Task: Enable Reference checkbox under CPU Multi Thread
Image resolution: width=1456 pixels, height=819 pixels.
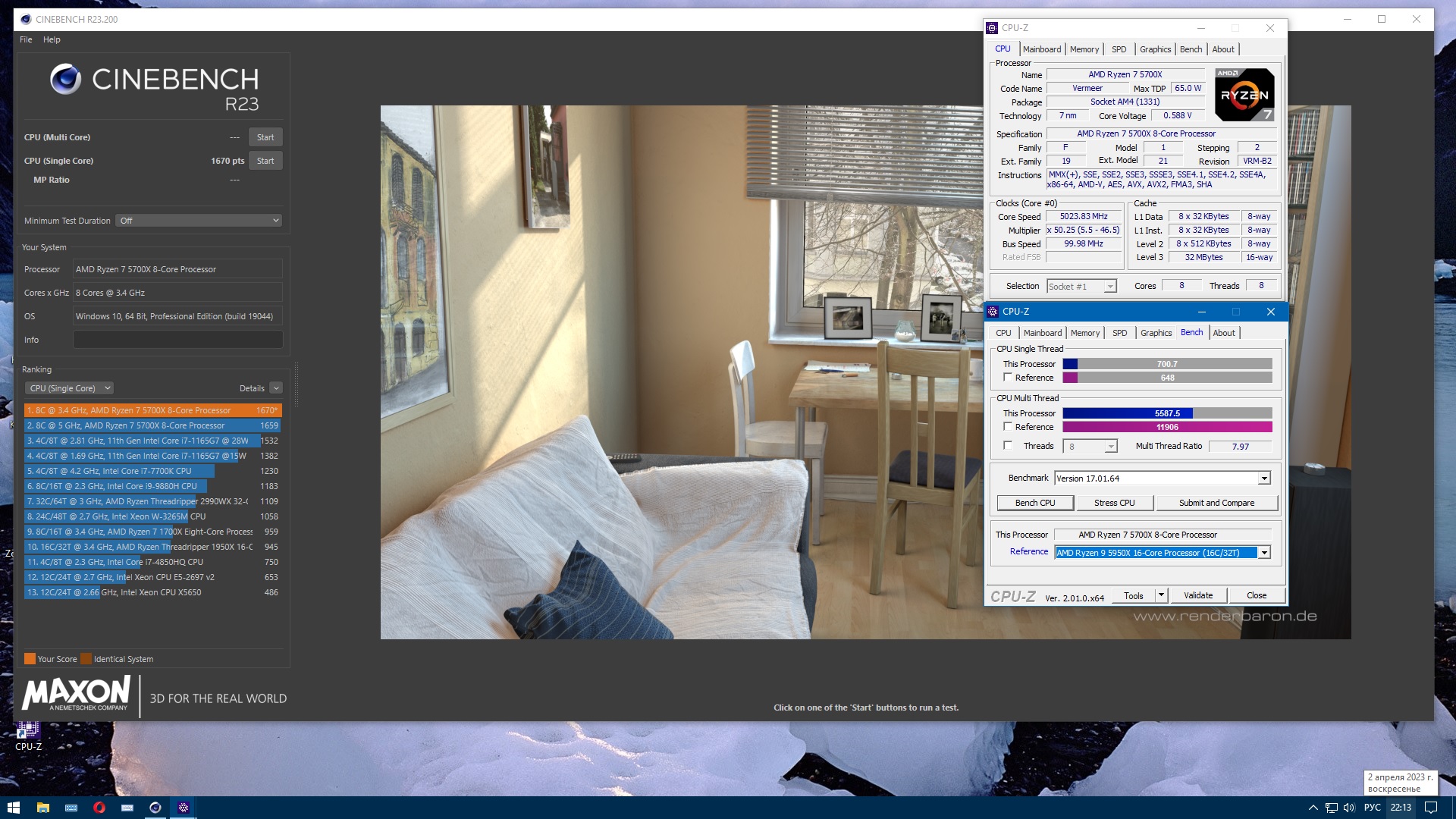Action: [1008, 427]
